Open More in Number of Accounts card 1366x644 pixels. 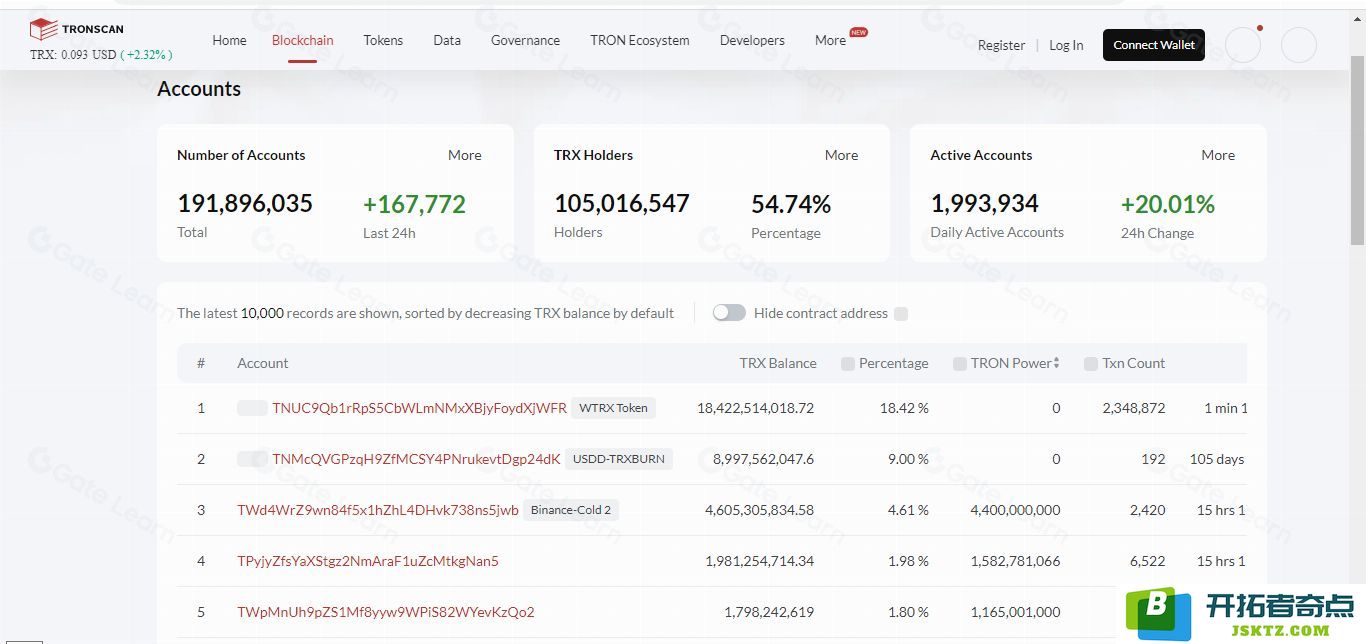pyautogui.click(x=465, y=155)
